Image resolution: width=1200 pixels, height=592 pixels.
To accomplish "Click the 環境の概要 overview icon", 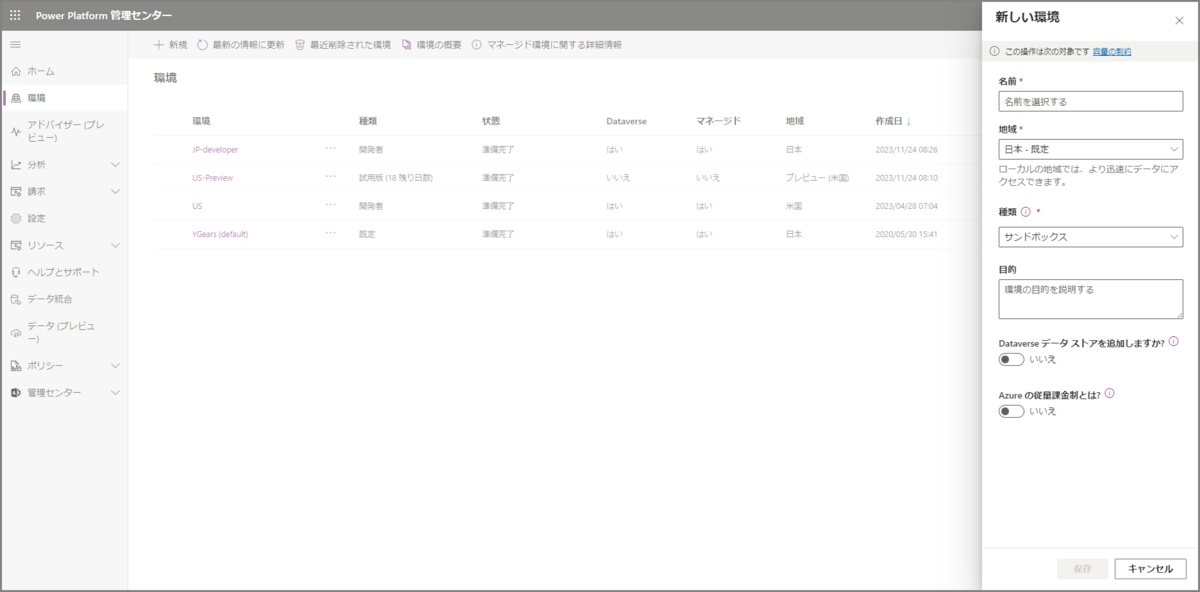I will 407,45.
